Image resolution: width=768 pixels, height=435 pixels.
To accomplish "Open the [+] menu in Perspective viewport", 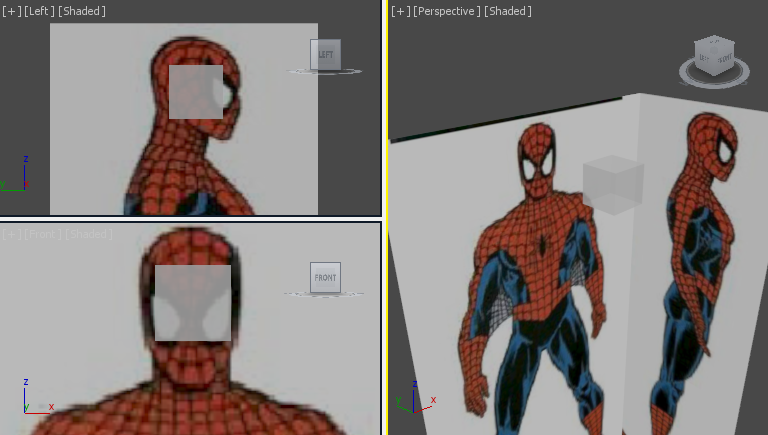I will (x=401, y=11).
